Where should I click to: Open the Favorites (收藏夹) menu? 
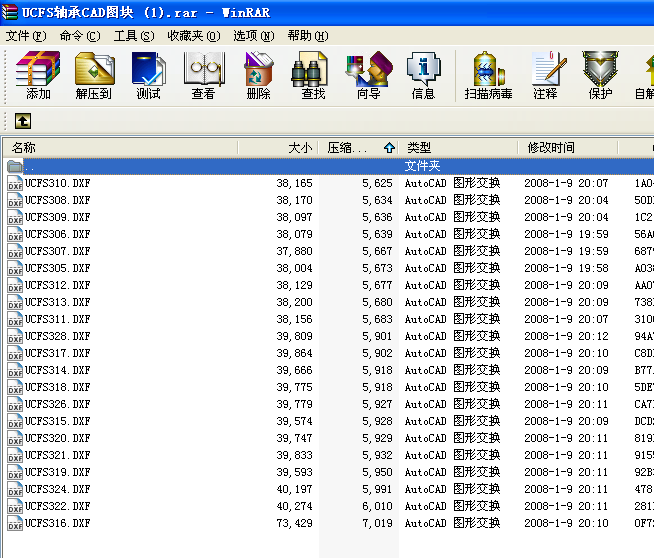coord(194,36)
